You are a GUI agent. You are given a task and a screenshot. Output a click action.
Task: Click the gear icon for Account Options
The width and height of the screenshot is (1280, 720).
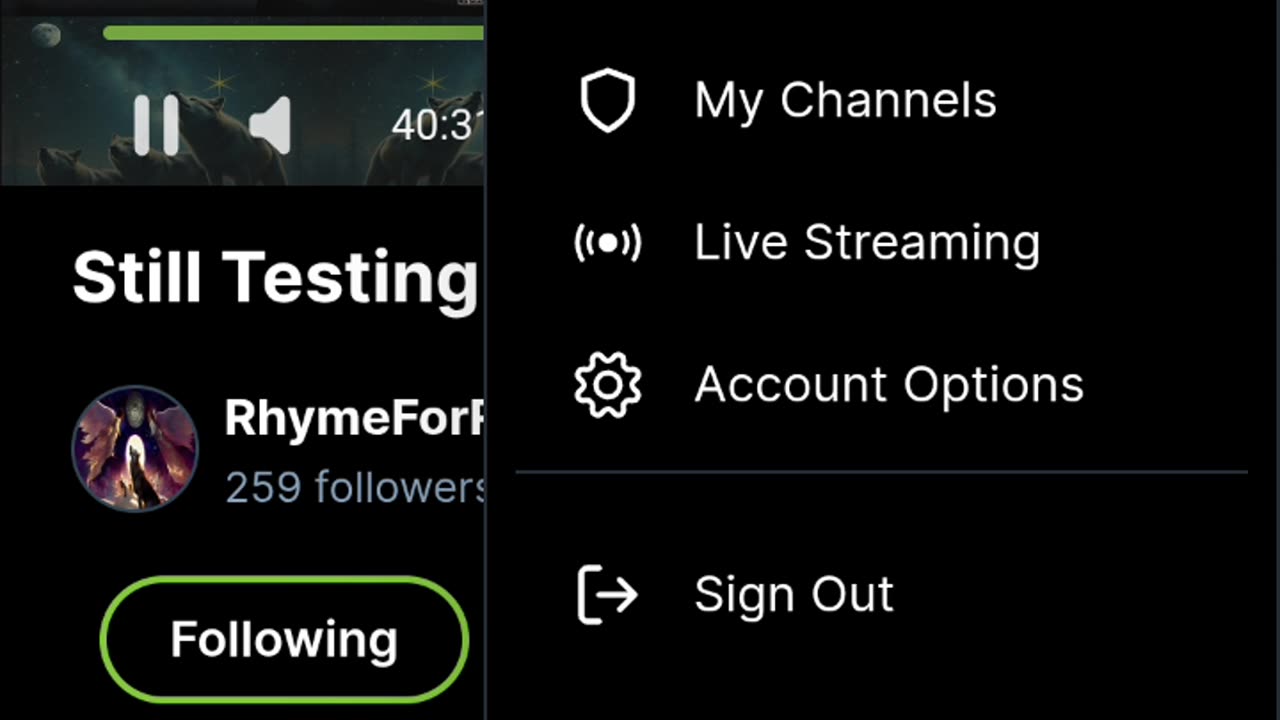[607, 385]
